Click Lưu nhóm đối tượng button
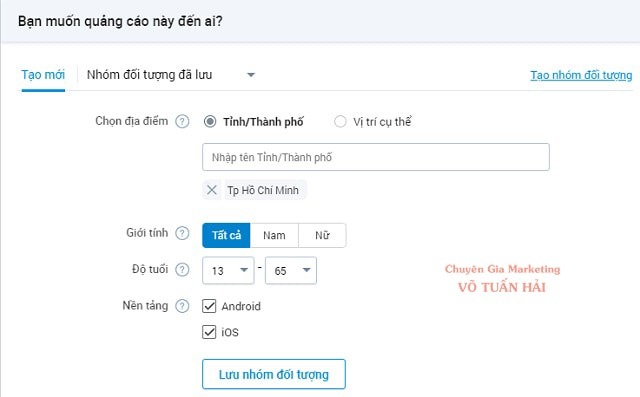 click(x=274, y=374)
